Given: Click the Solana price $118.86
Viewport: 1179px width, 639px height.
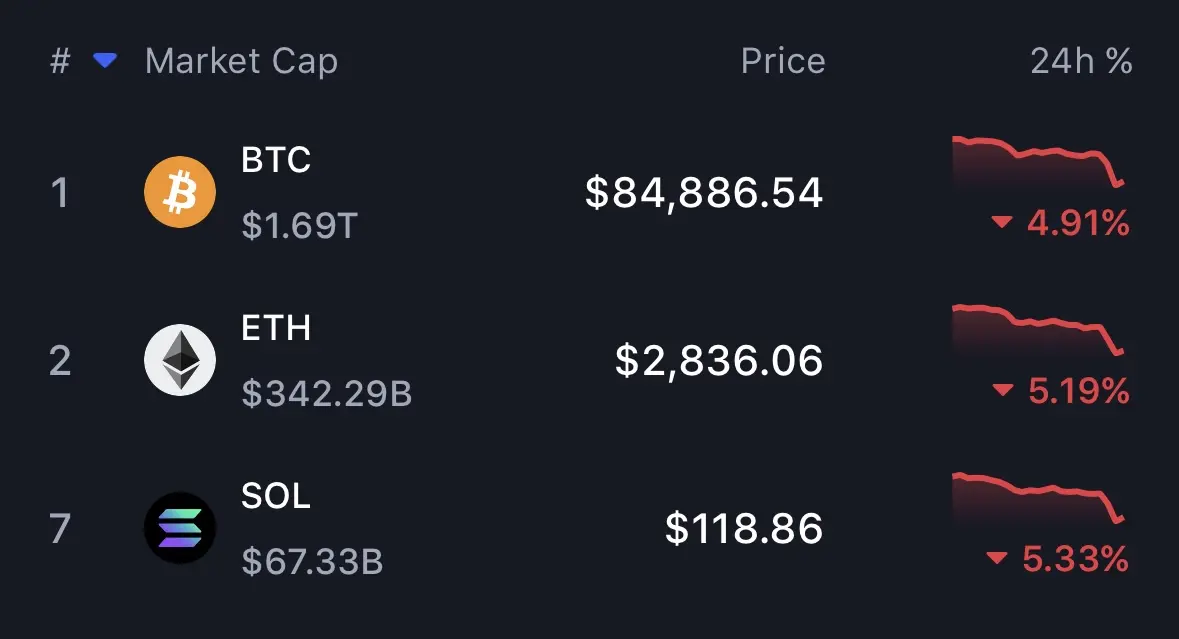Looking at the screenshot, I should pyautogui.click(x=744, y=529).
